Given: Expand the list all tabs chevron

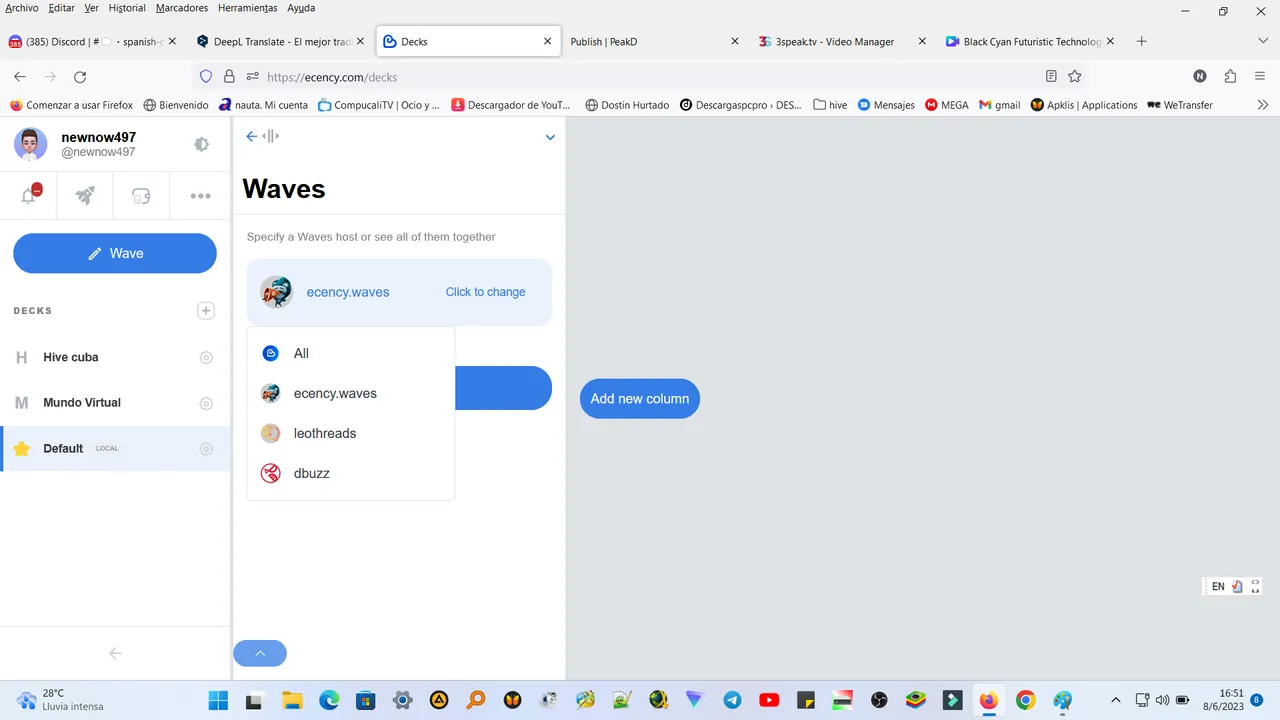Looking at the screenshot, I should pos(1262,42).
